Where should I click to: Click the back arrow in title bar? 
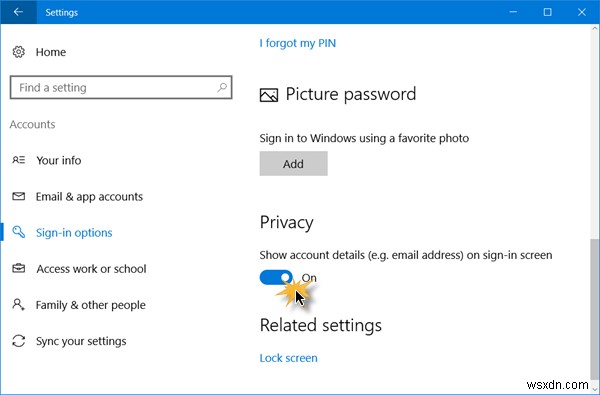[x=18, y=12]
